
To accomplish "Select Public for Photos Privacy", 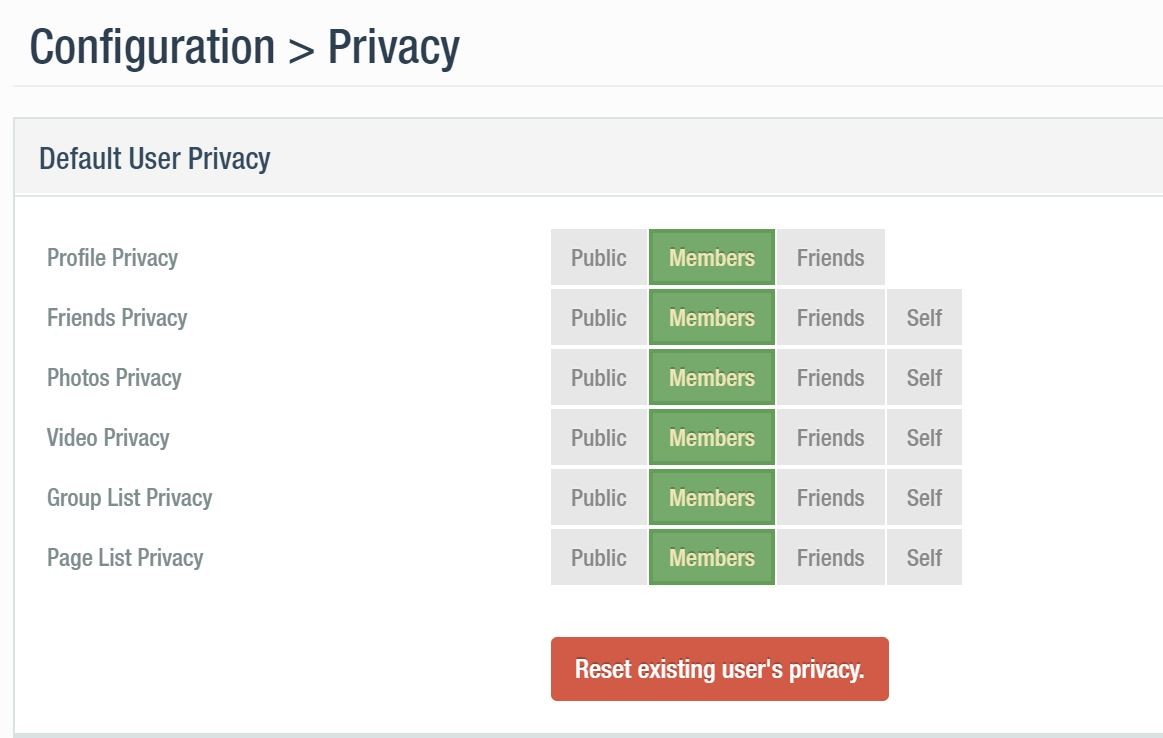I will pos(598,378).
